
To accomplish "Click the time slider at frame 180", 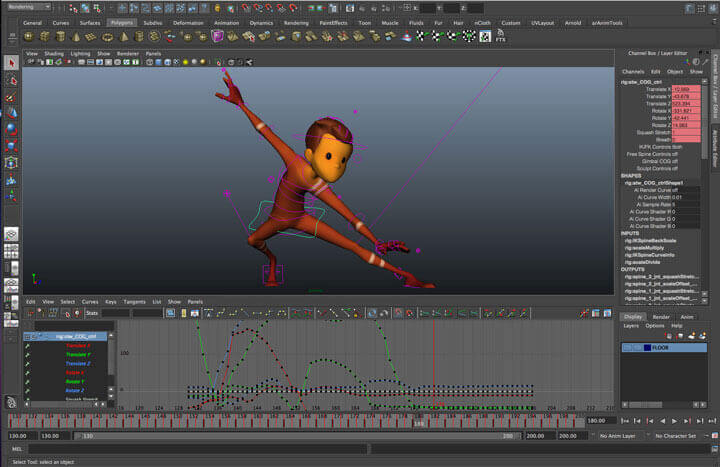I will coord(418,420).
